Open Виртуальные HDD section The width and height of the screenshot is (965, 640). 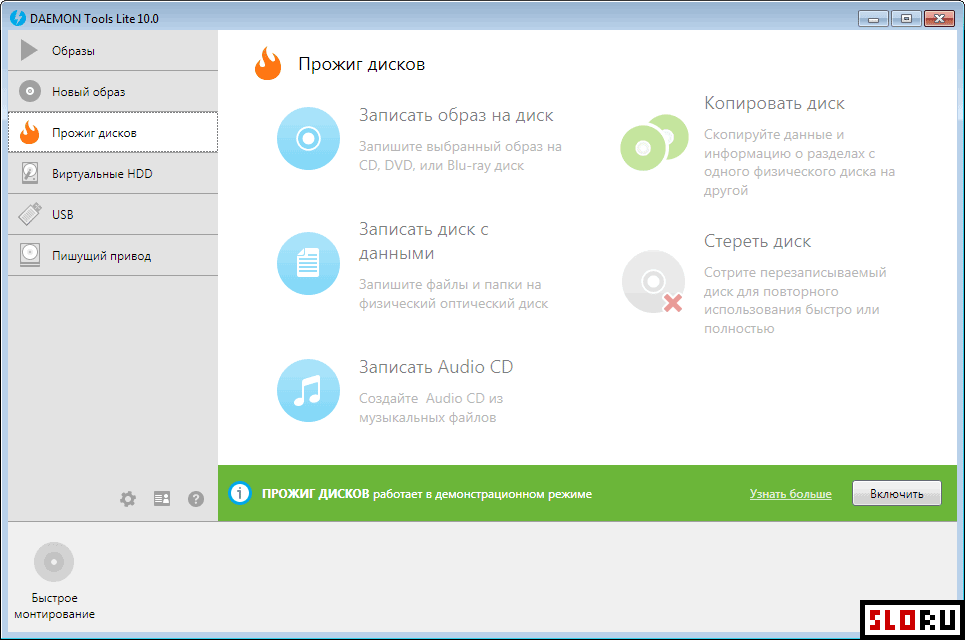(113, 174)
